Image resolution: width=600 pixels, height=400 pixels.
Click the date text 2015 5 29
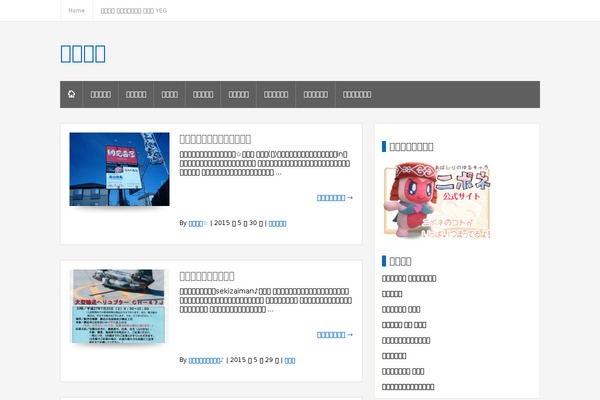click(x=254, y=360)
